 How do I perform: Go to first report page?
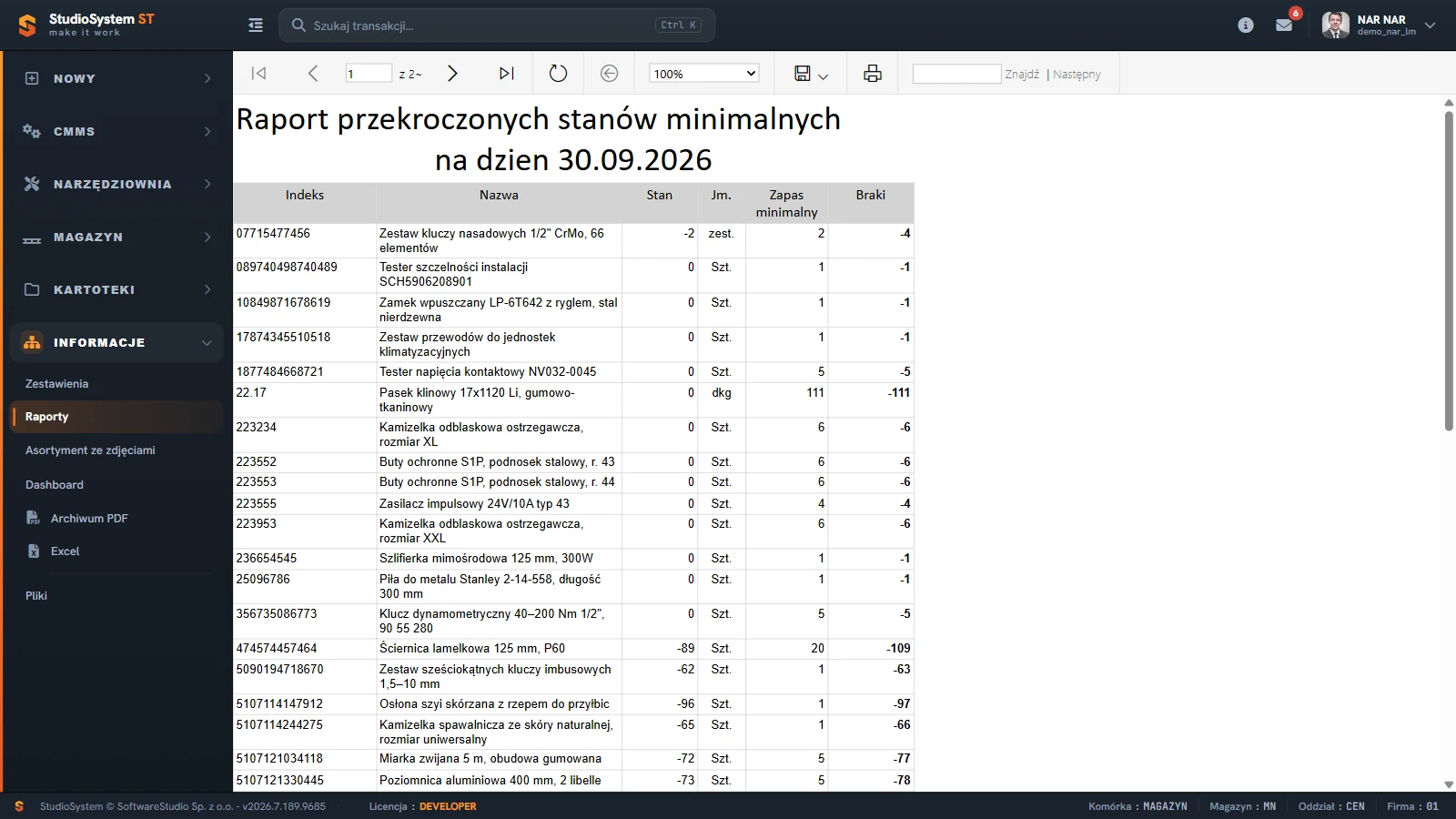(258, 74)
